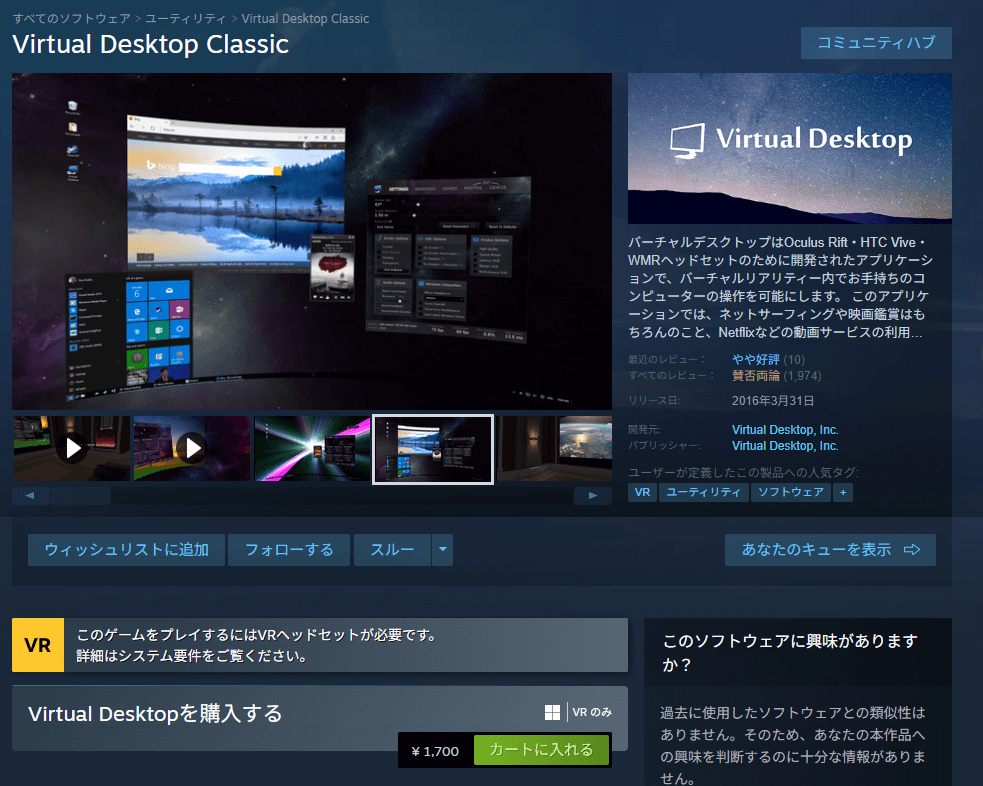Select the ユーティリティ tag
Screen dimensions: 983x786
pos(703,492)
